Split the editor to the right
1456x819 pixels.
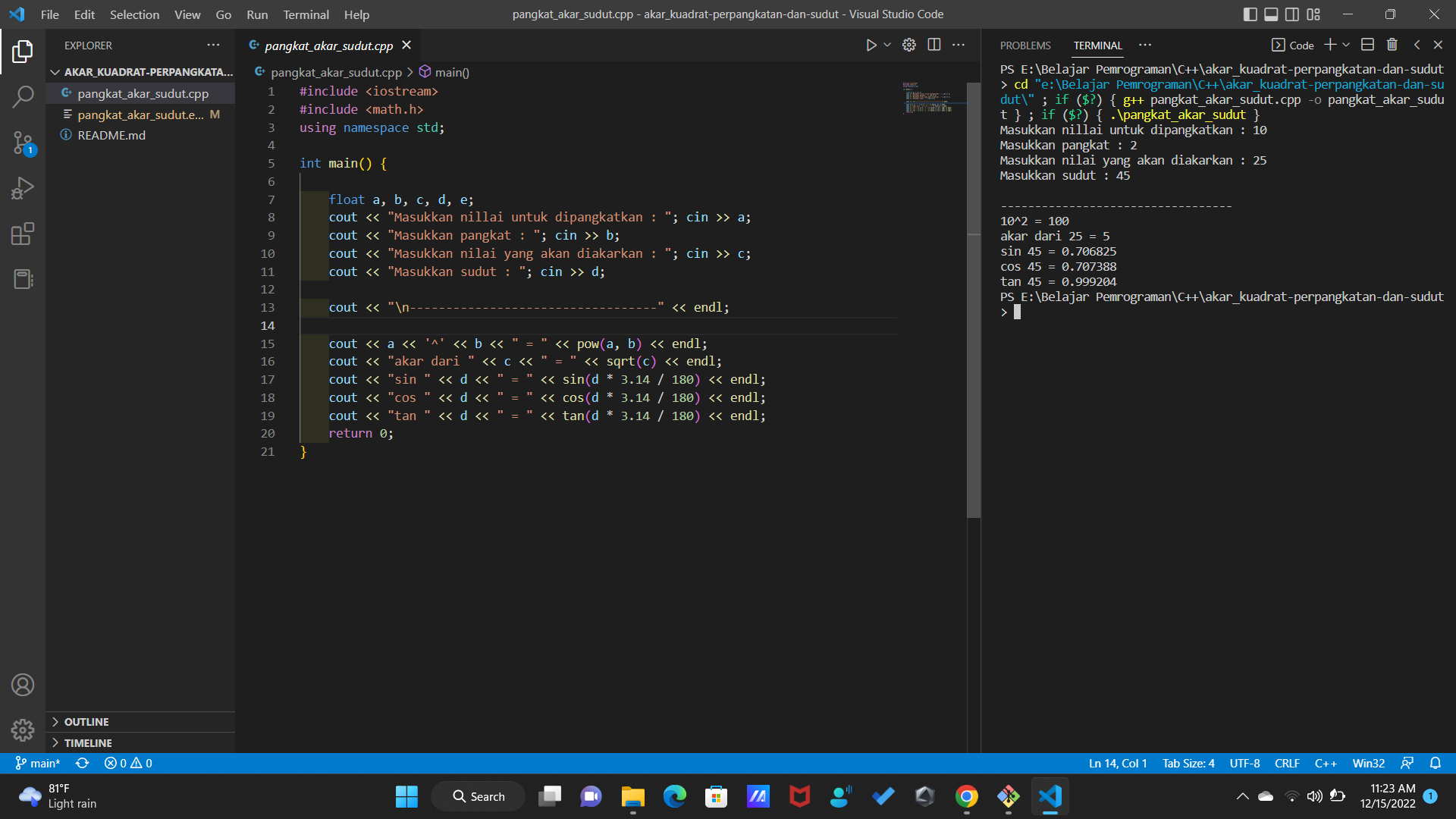click(x=934, y=45)
